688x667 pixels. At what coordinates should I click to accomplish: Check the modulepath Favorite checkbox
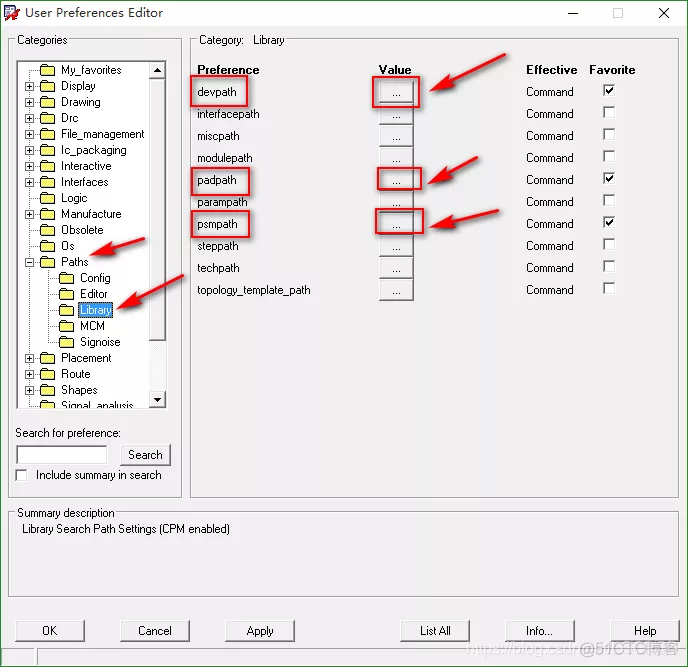(x=609, y=157)
